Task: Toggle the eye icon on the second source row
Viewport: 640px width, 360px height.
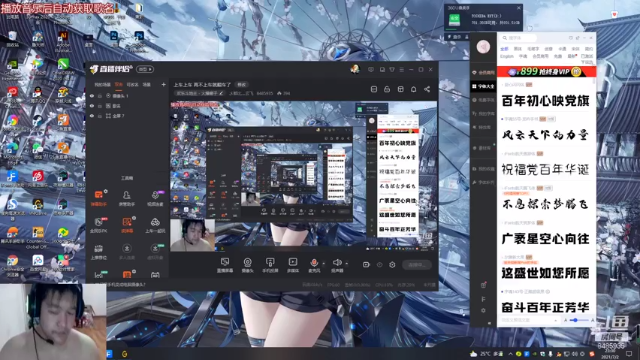Action: (x=92, y=106)
